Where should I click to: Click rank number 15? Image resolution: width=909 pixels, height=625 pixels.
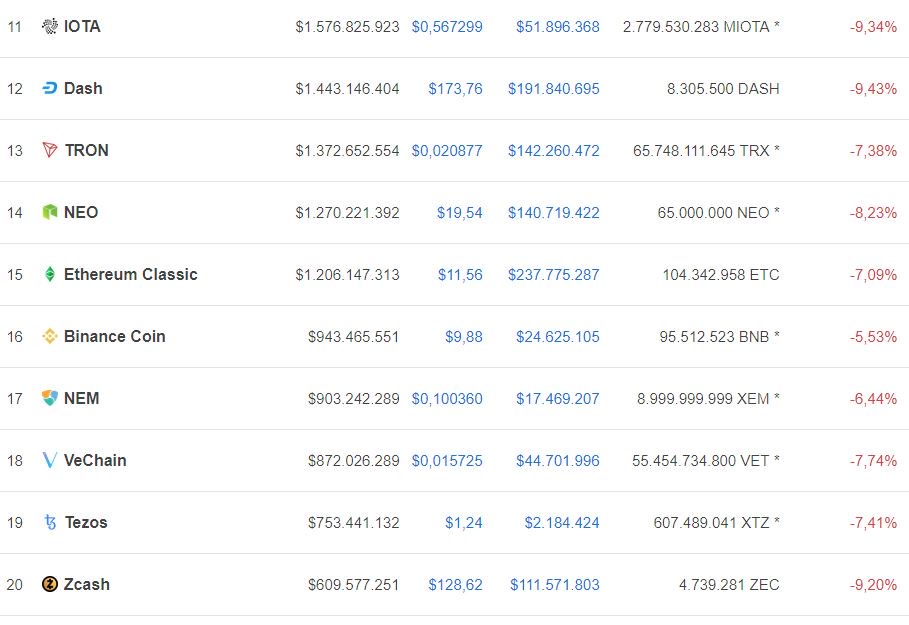(x=14, y=275)
